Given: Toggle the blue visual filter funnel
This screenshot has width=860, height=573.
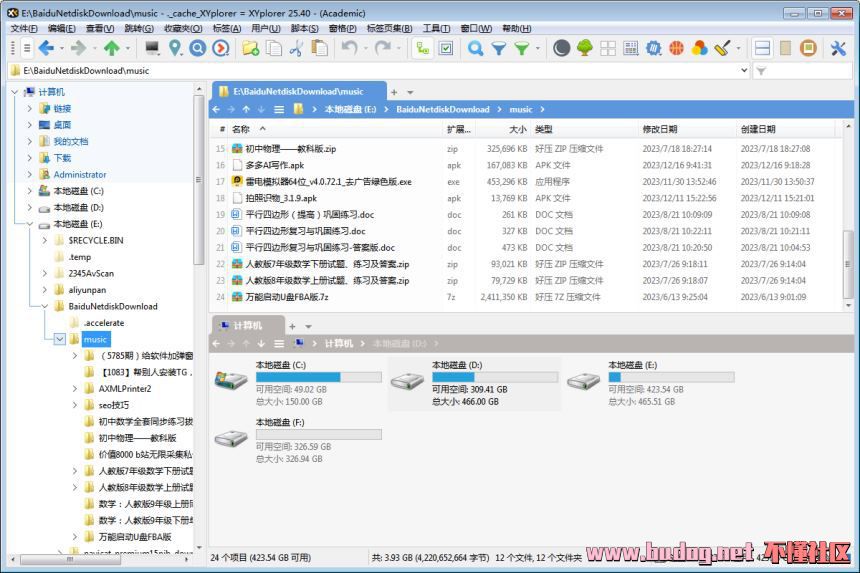Looking at the screenshot, I should (x=499, y=48).
